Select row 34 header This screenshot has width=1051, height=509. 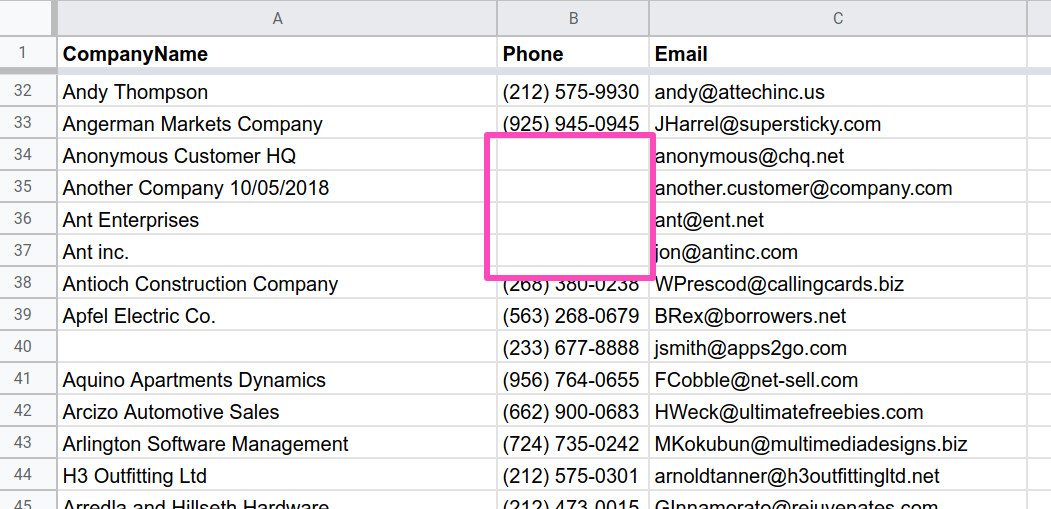click(x=24, y=156)
